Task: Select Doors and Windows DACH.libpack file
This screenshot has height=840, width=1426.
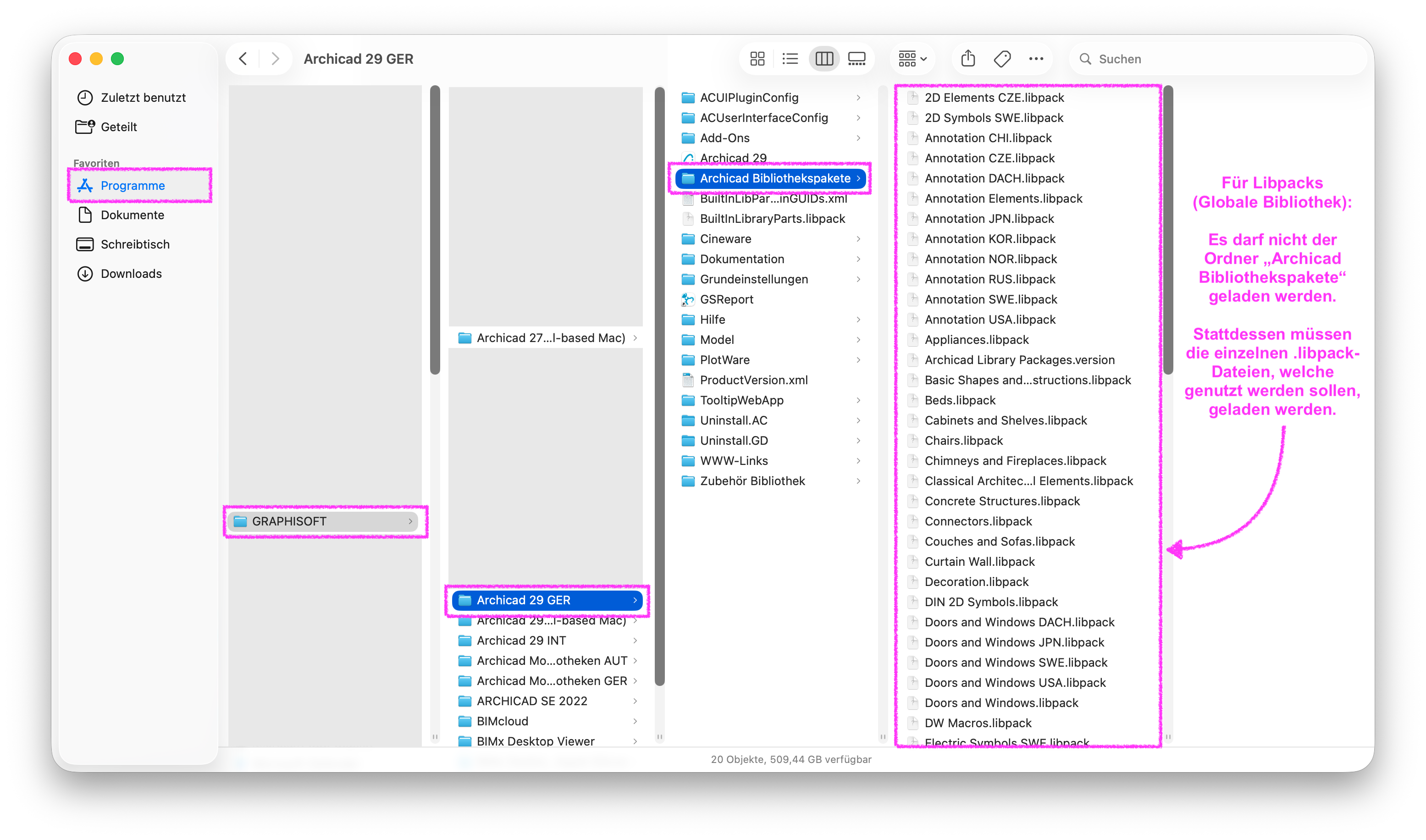Action: [x=1028, y=622]
